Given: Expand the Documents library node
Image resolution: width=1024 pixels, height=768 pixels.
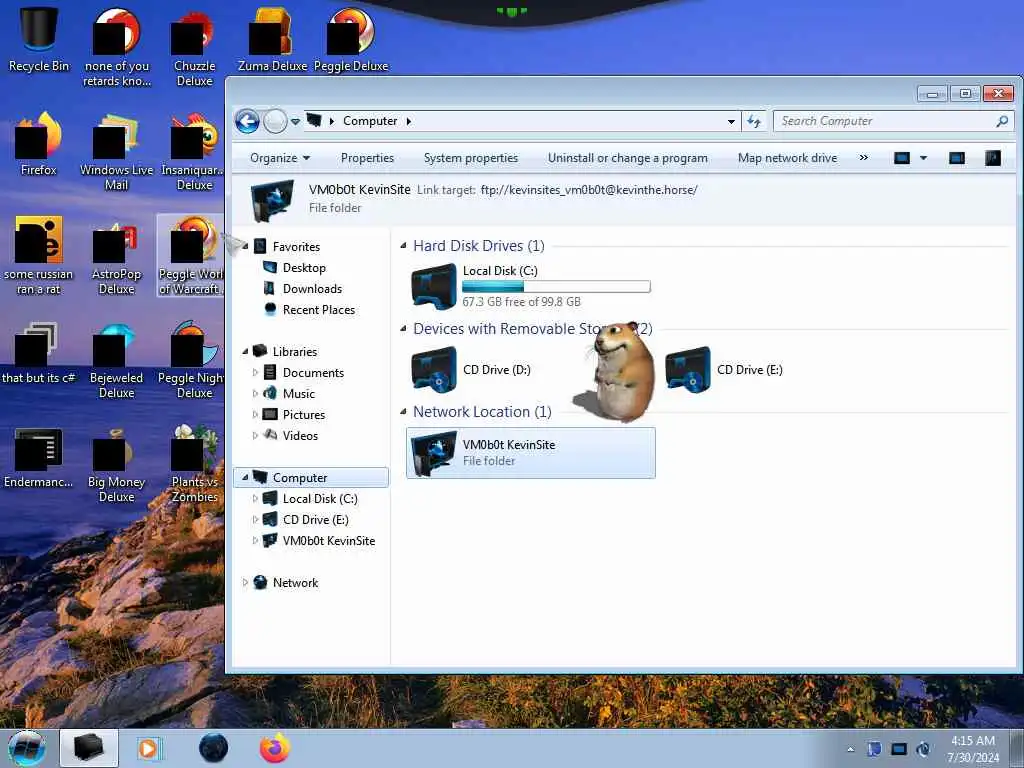Looking at the screenshot, I should (255, 372).
